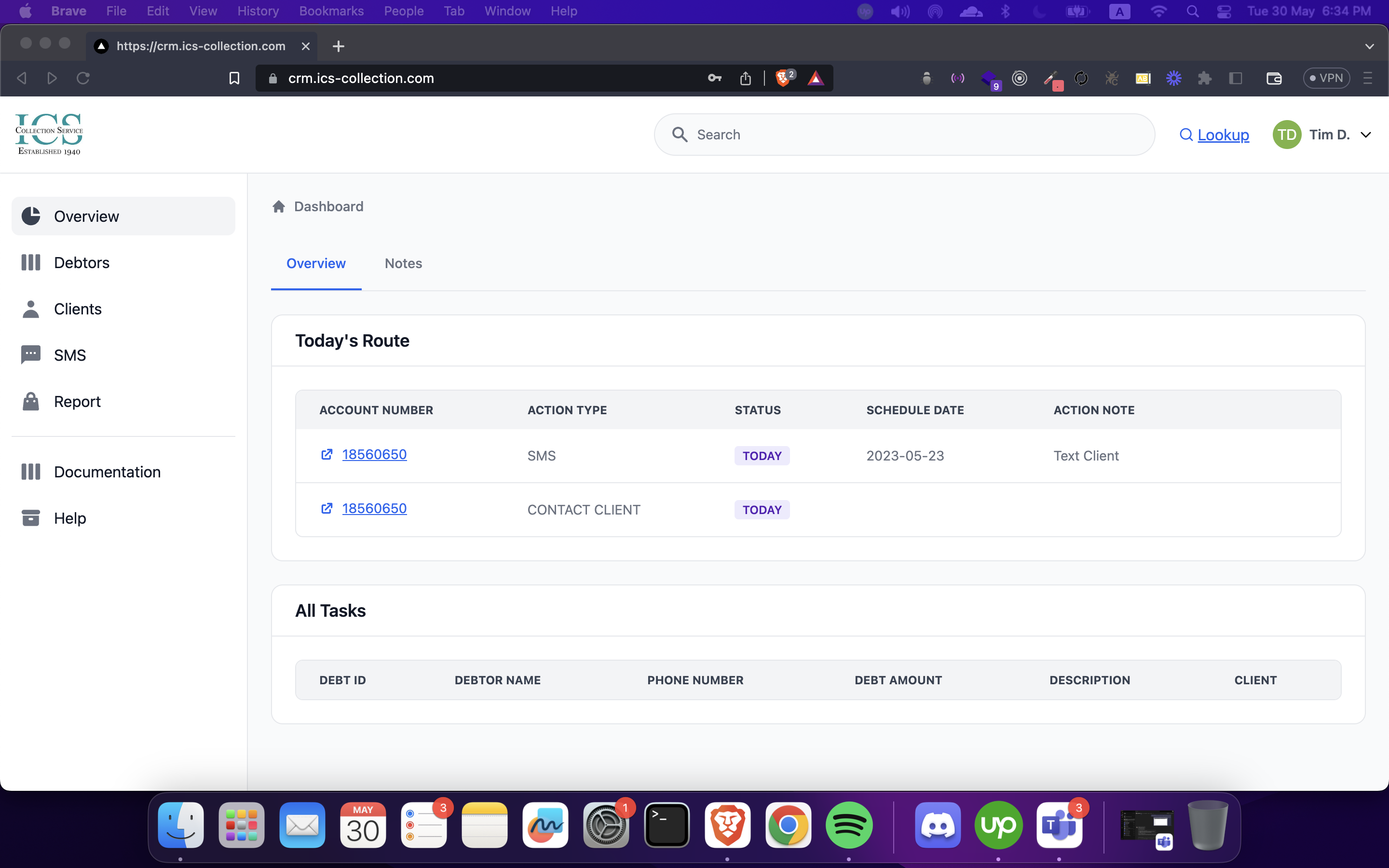The width and height of the screenshot is (1389, 868).
Task: Open Brave Shields icon in address bar
Action: (x=783, y=78)
